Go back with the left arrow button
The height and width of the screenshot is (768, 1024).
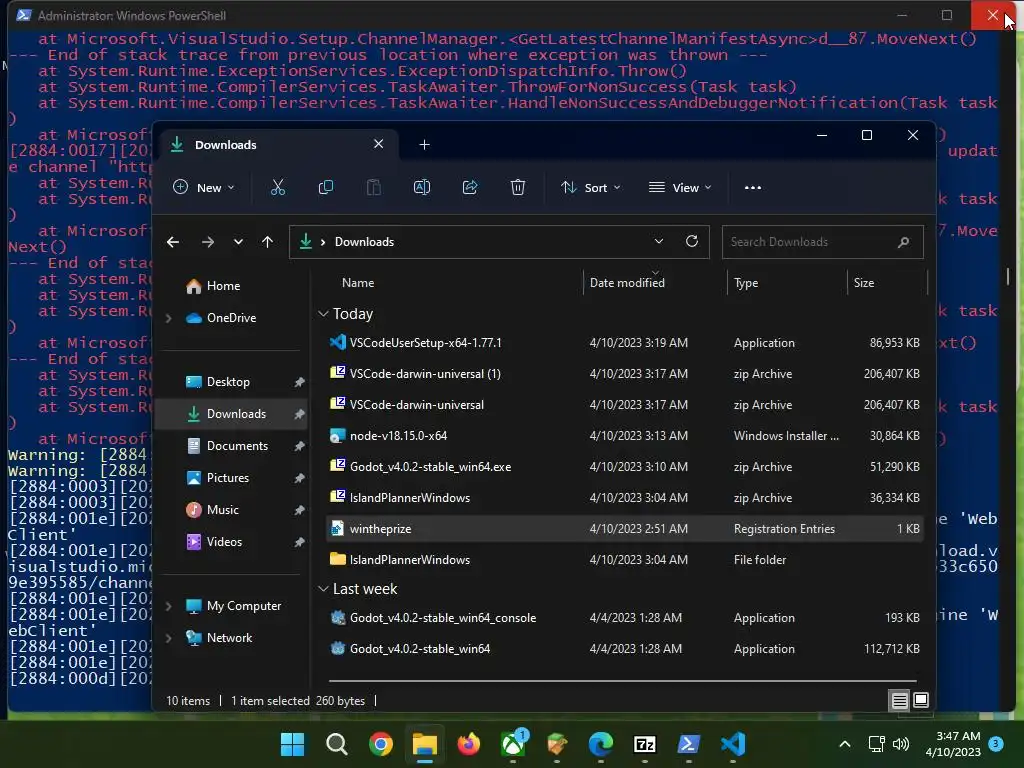tap(173, 242)
